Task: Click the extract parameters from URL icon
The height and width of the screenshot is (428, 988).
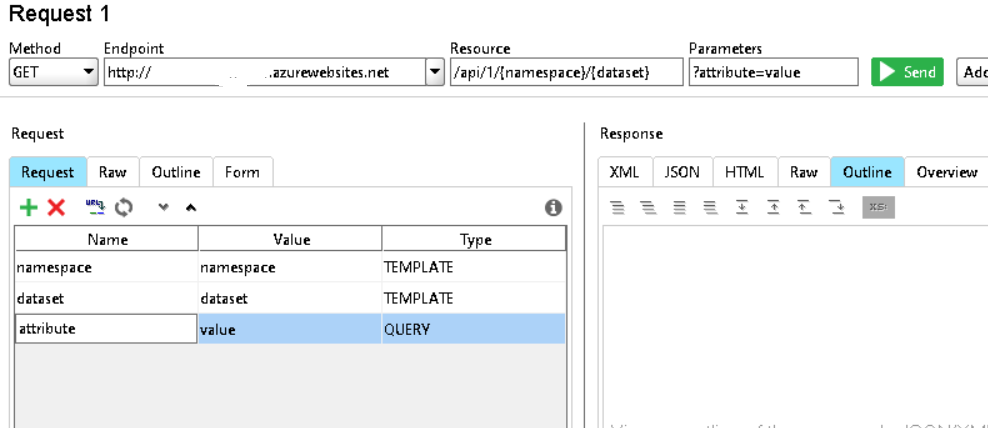Action: click(95, 207)
